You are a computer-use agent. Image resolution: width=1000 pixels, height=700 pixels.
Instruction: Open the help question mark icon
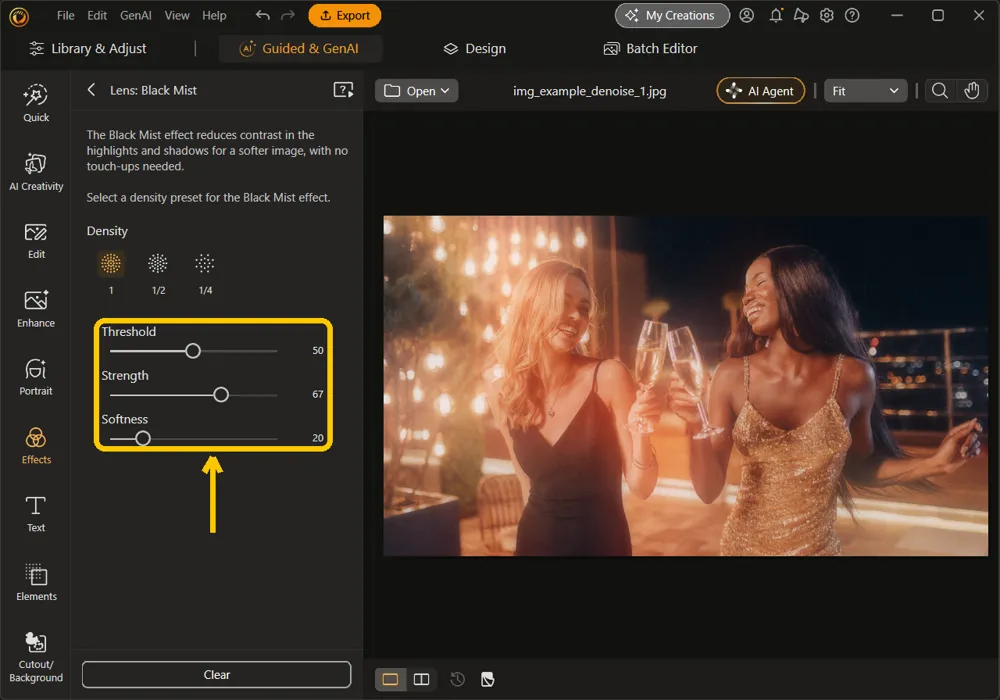pos(852,15)
